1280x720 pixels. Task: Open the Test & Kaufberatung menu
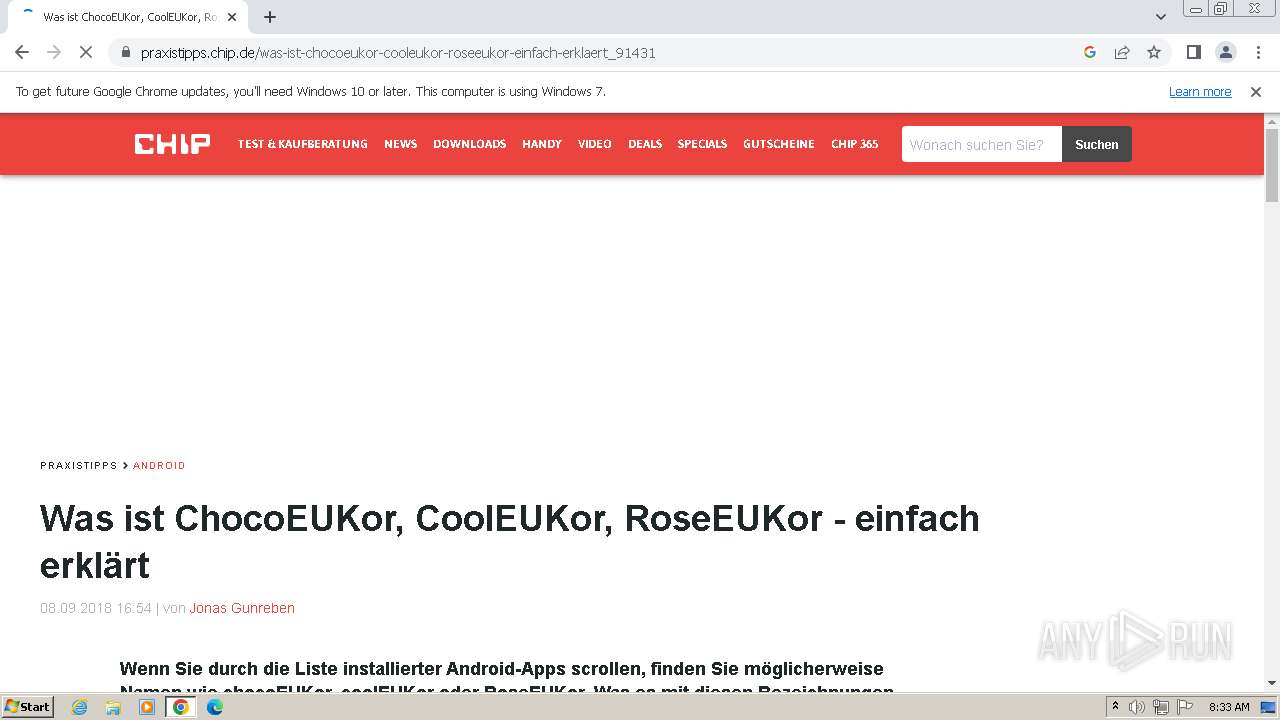(x=302, y=144)
